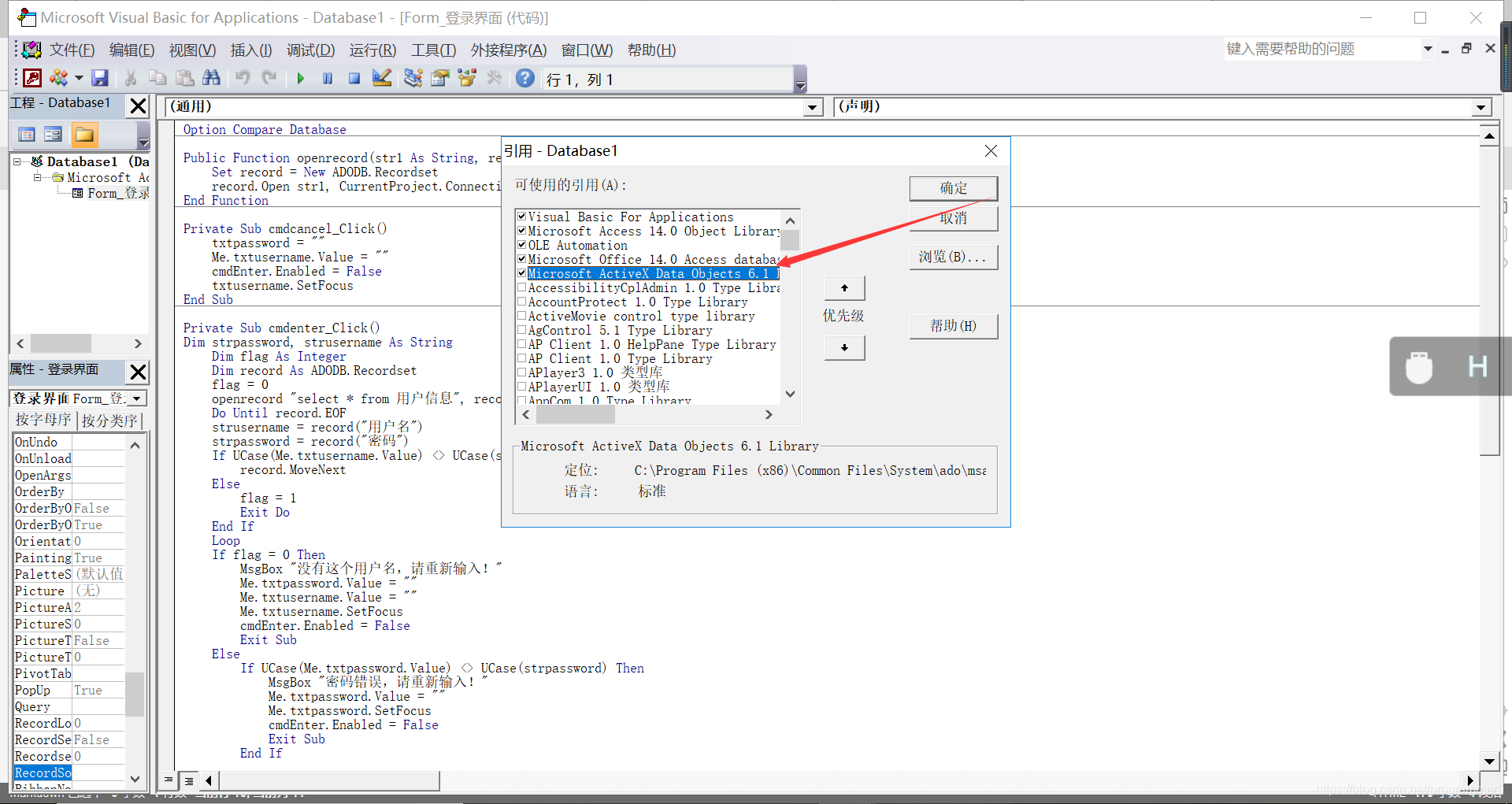Save the database via the floppy icon
This screenshot has width=1512, height=804.
pos(99,78)
